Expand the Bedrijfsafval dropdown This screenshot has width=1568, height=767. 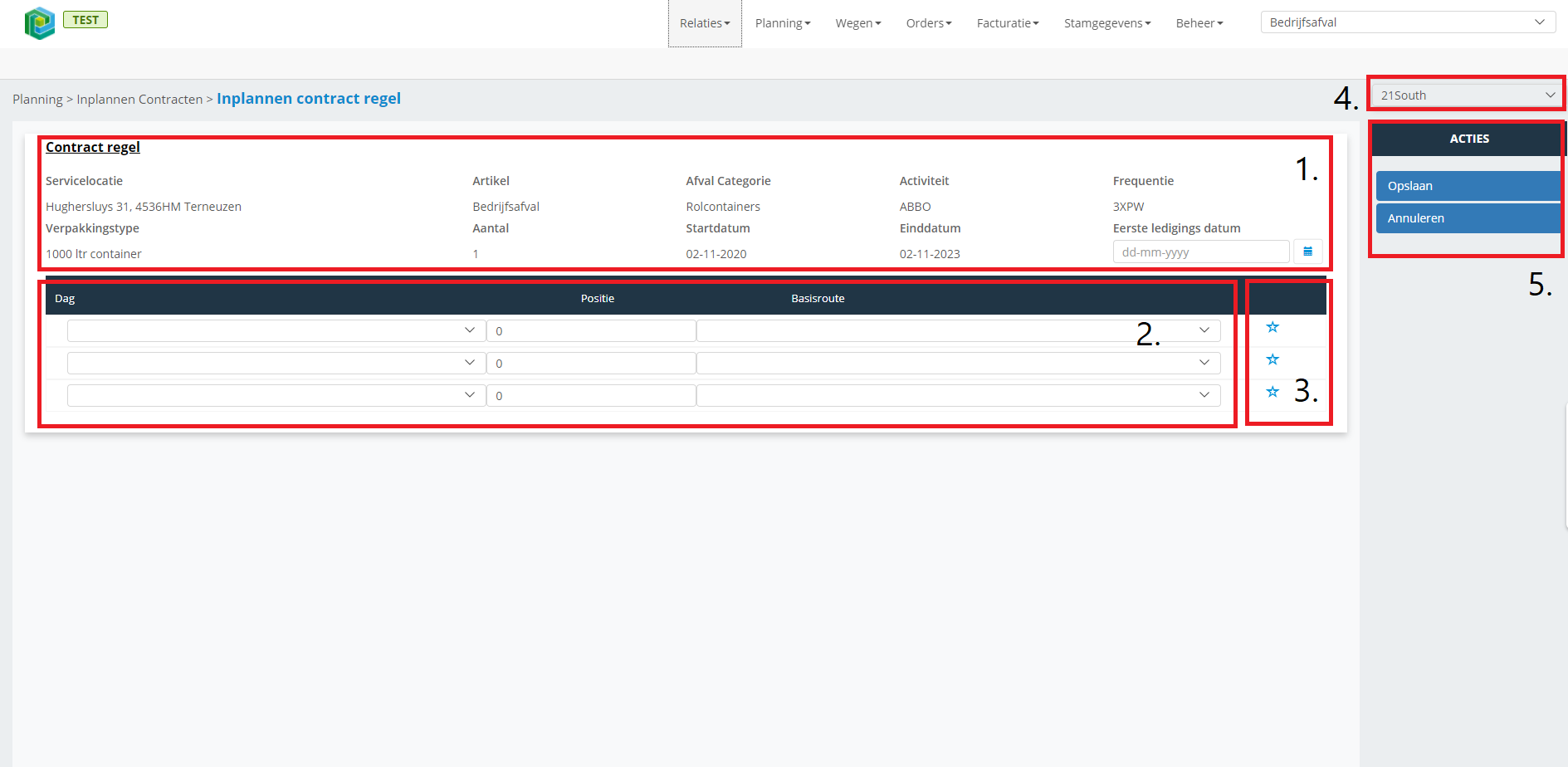coord(1408,22)
